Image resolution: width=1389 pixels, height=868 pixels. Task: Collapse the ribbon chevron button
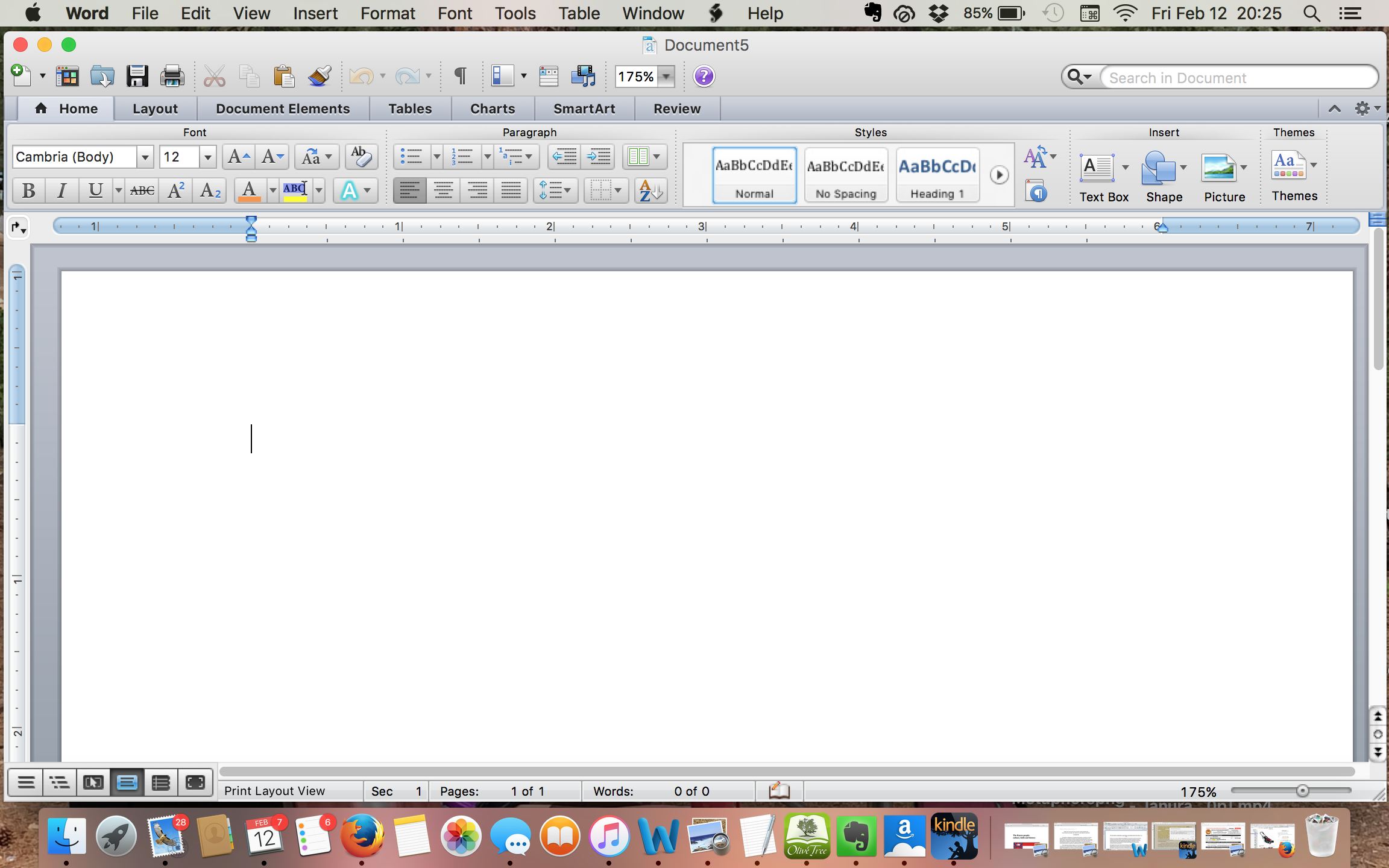point(1335,109)
